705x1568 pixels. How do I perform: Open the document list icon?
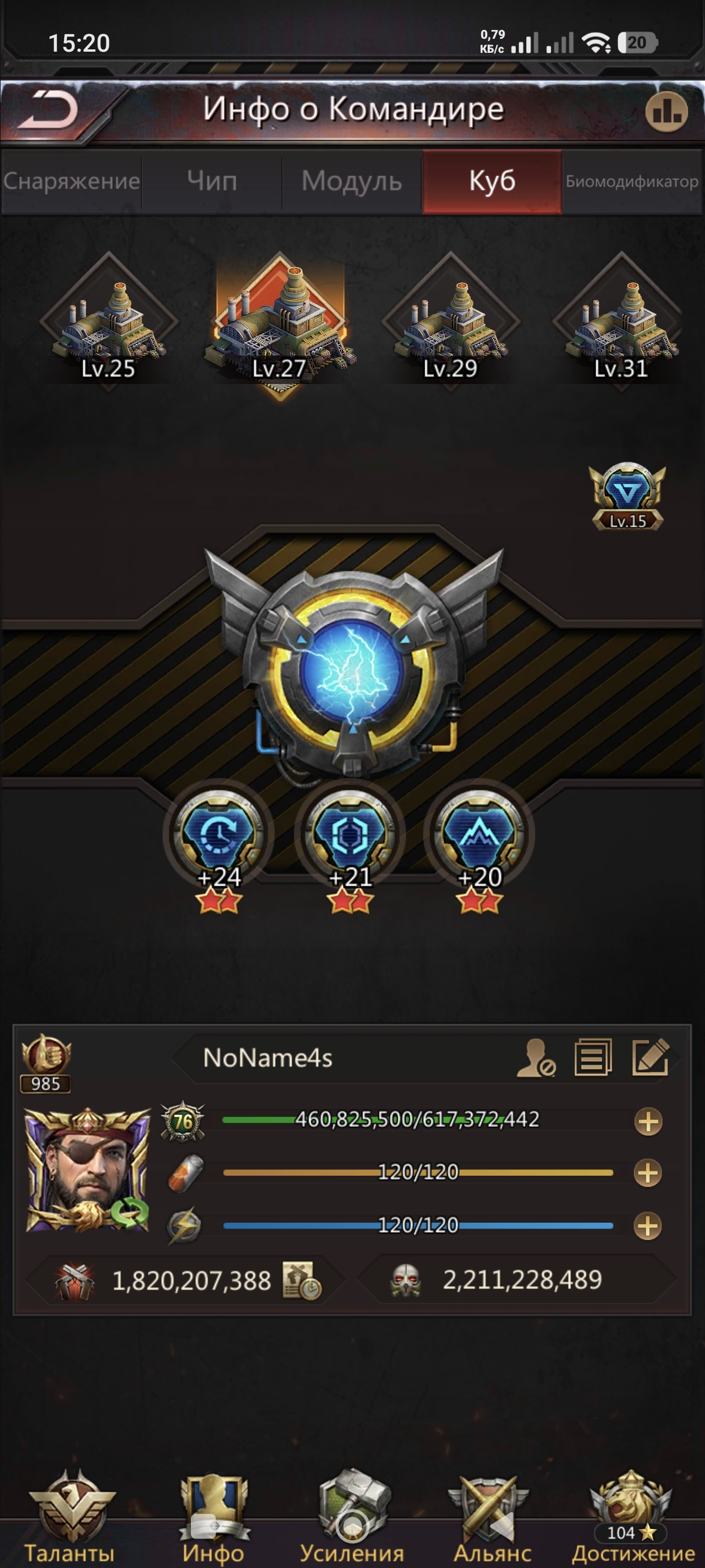point(593,1057)
